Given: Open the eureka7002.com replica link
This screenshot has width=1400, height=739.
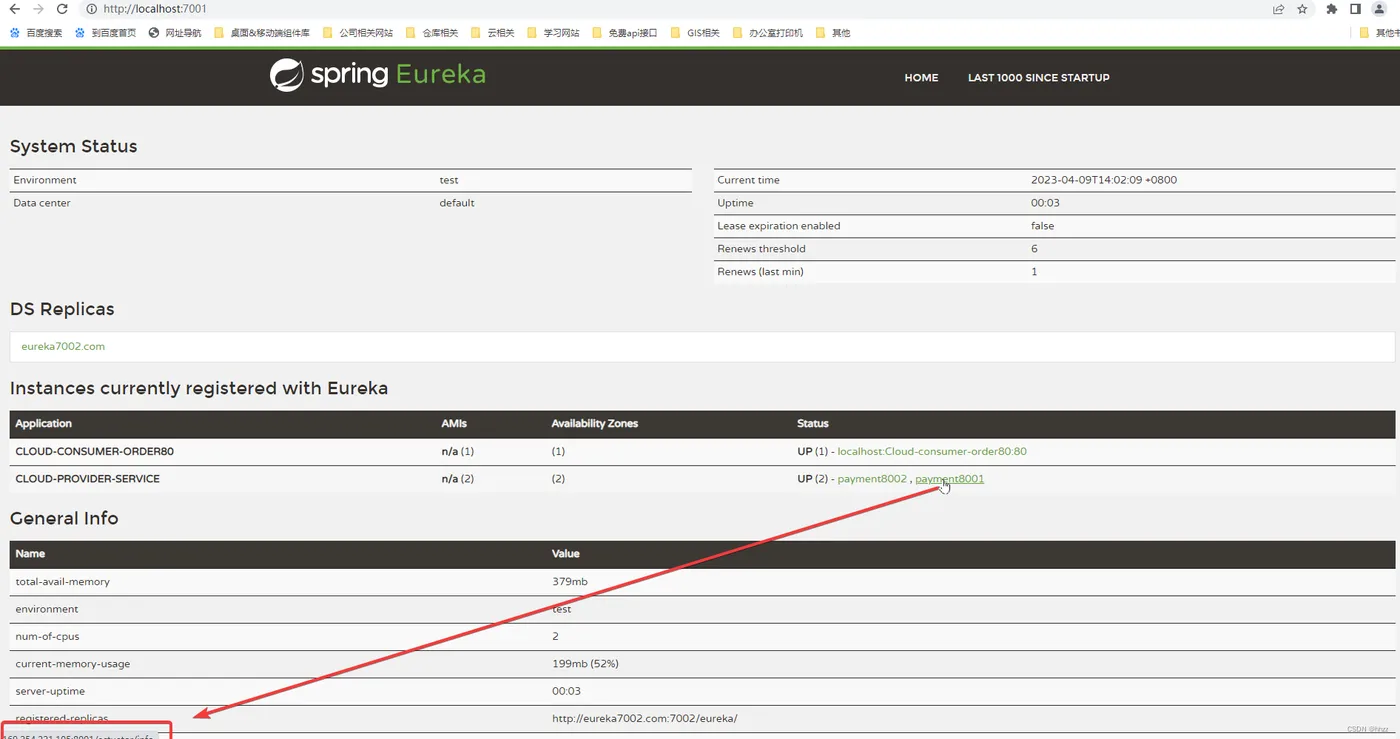Looking at the screenshot, I should tap(63, 346).
